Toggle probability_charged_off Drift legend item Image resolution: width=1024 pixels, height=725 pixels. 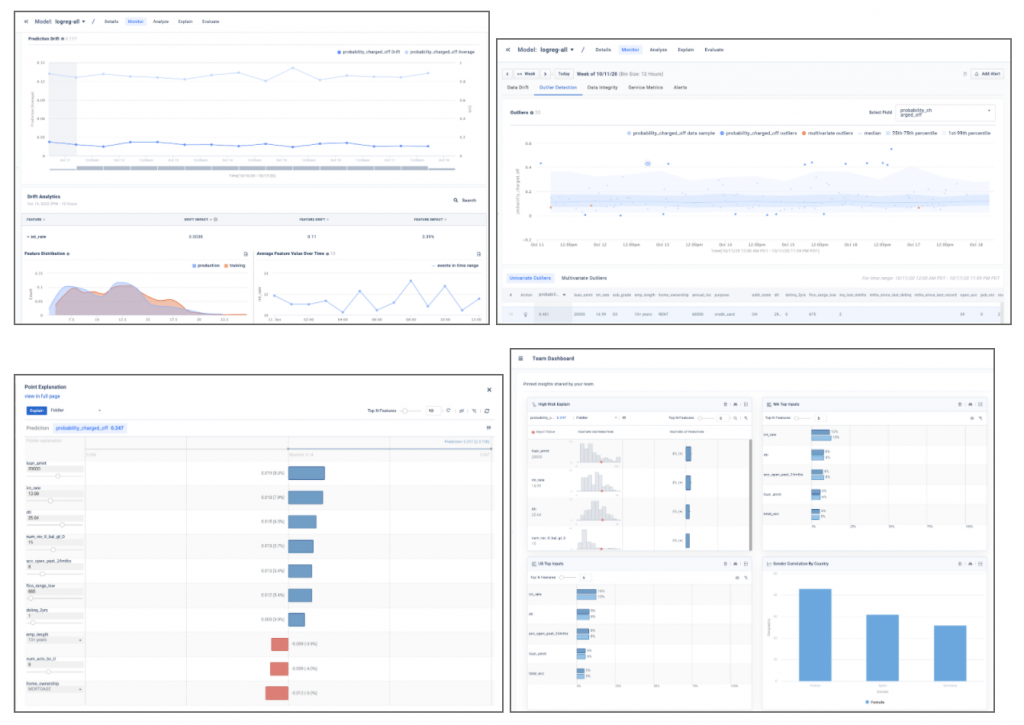368,52
